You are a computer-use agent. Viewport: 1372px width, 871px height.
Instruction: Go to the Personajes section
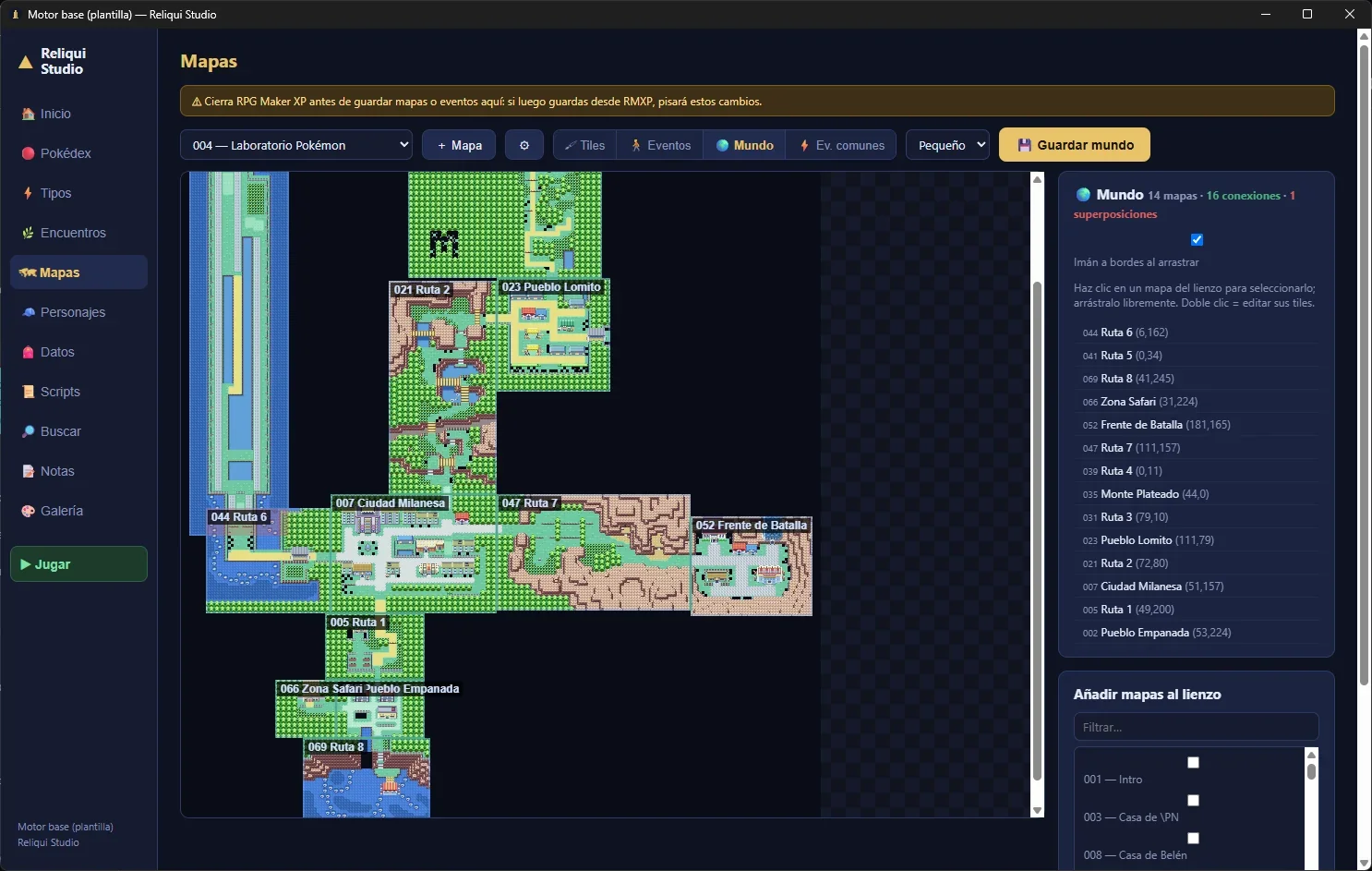[78, 312]
